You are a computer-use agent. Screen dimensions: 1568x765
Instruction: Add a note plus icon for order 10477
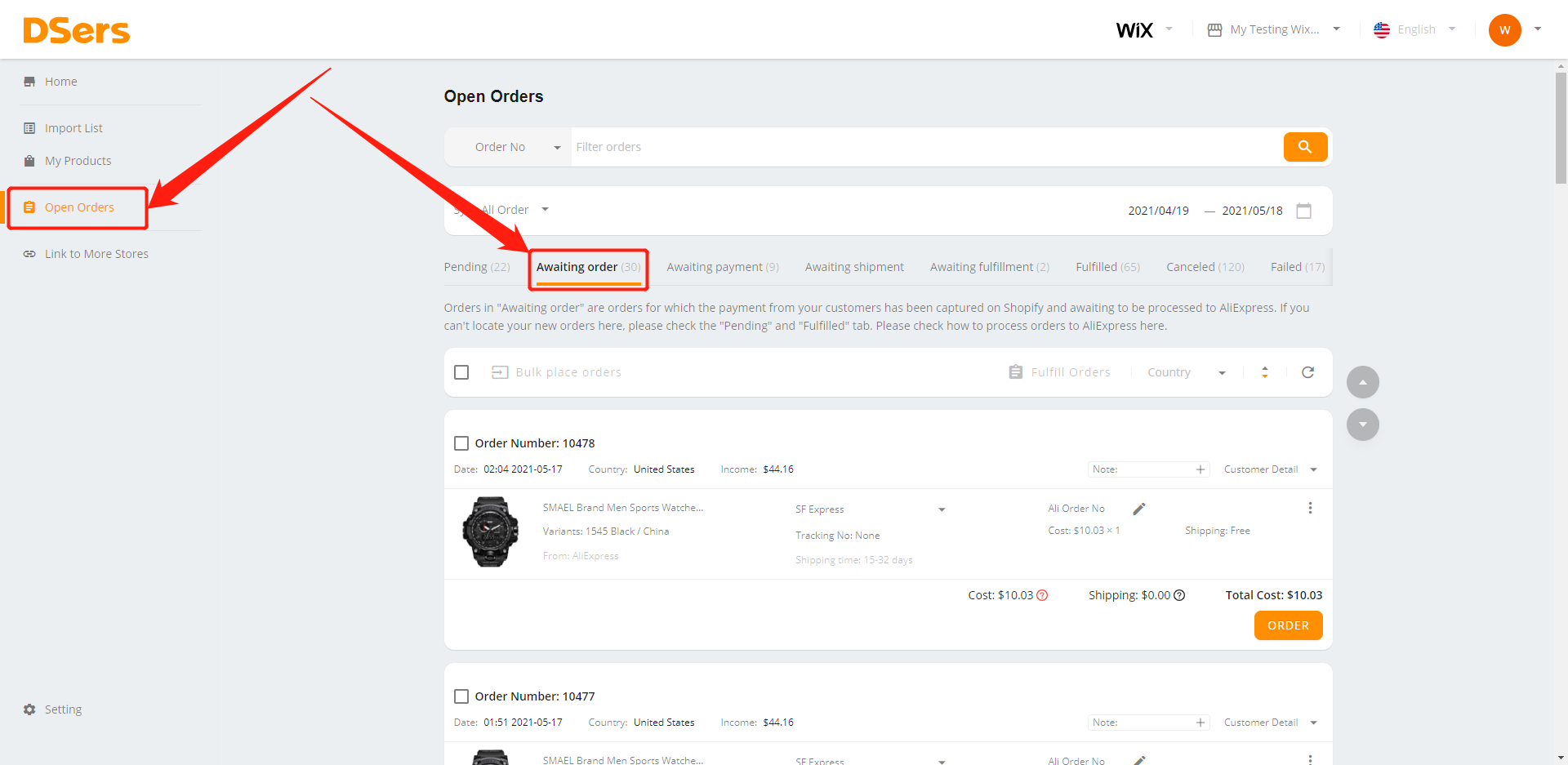(1200, 723)
